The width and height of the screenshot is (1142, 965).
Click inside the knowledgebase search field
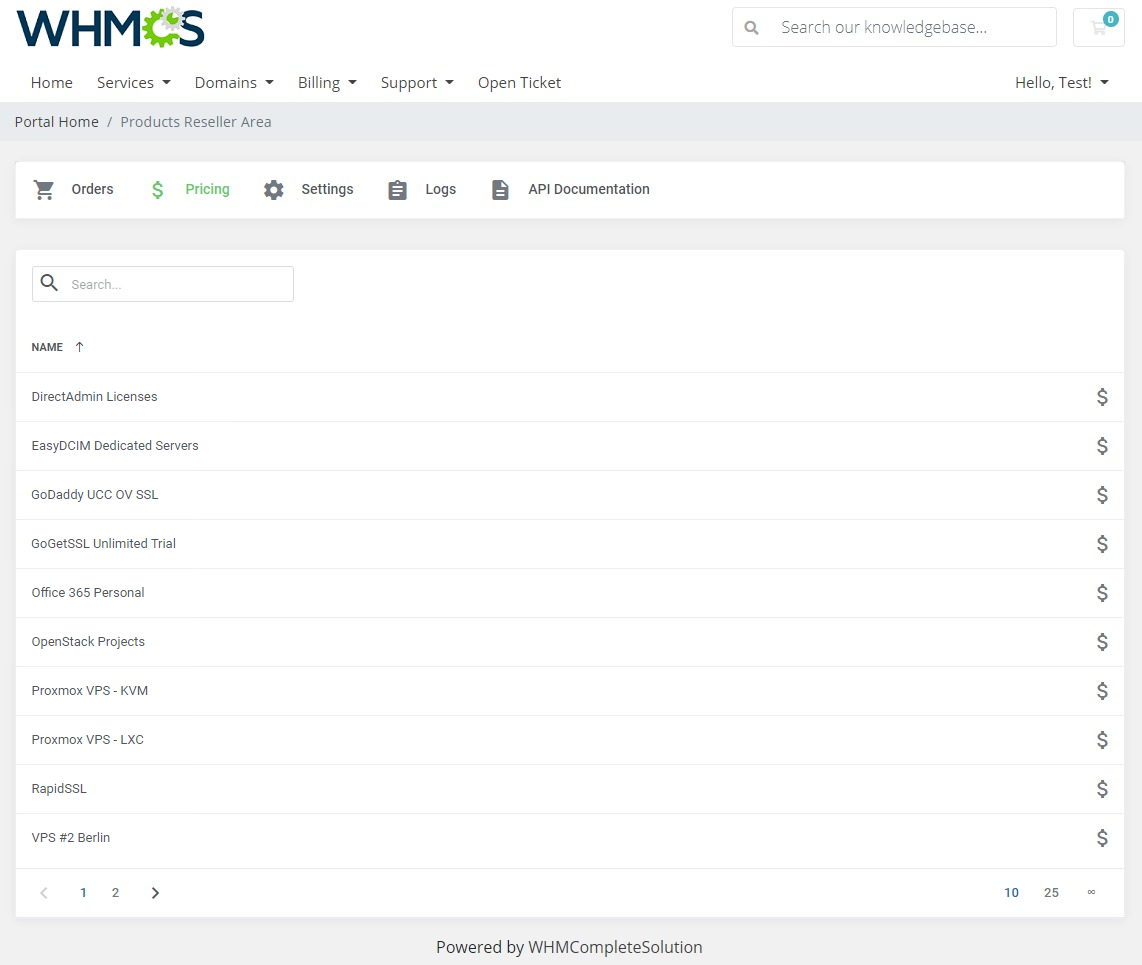(900, 27)
